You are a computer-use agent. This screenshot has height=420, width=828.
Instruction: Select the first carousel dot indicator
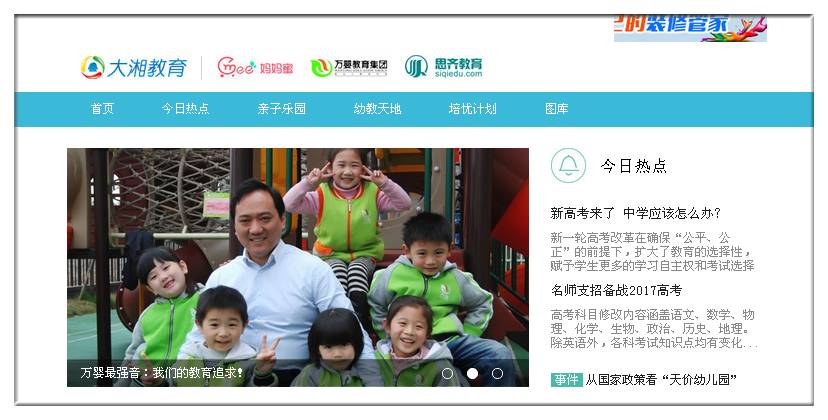point(447,374)
